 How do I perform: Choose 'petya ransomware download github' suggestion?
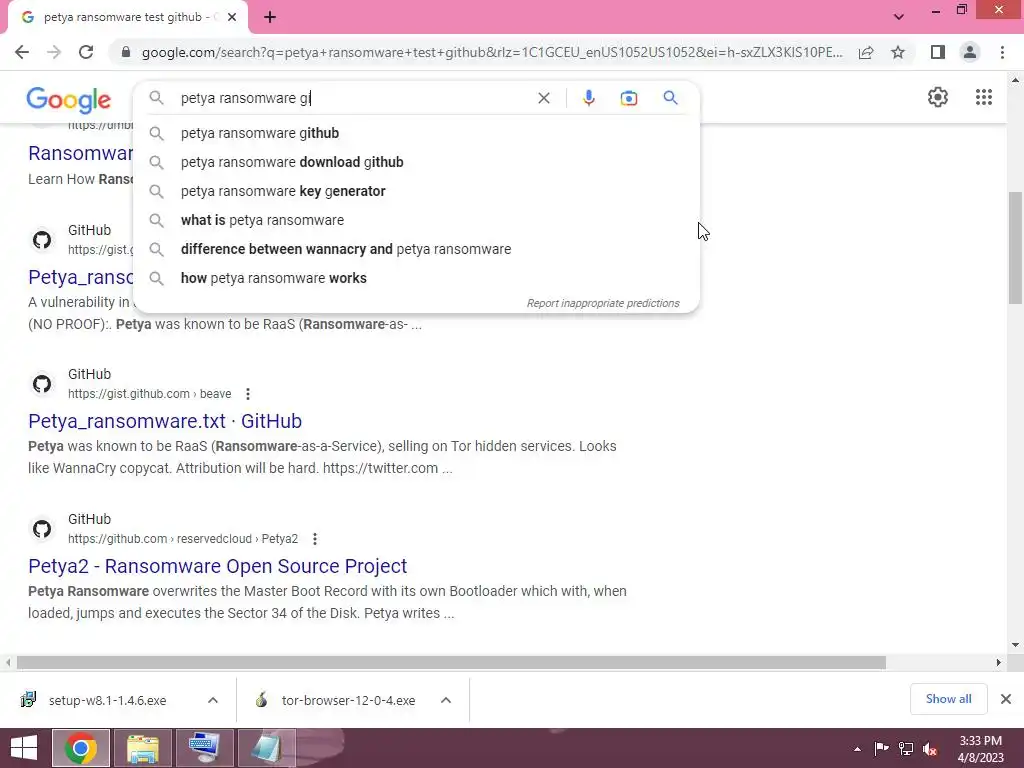[x=416, y=162]
